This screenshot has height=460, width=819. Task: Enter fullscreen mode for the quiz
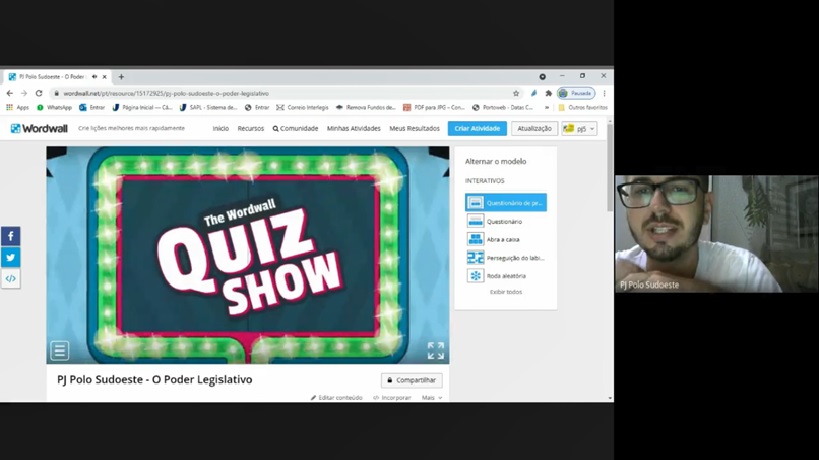click(x=435, y=350)
